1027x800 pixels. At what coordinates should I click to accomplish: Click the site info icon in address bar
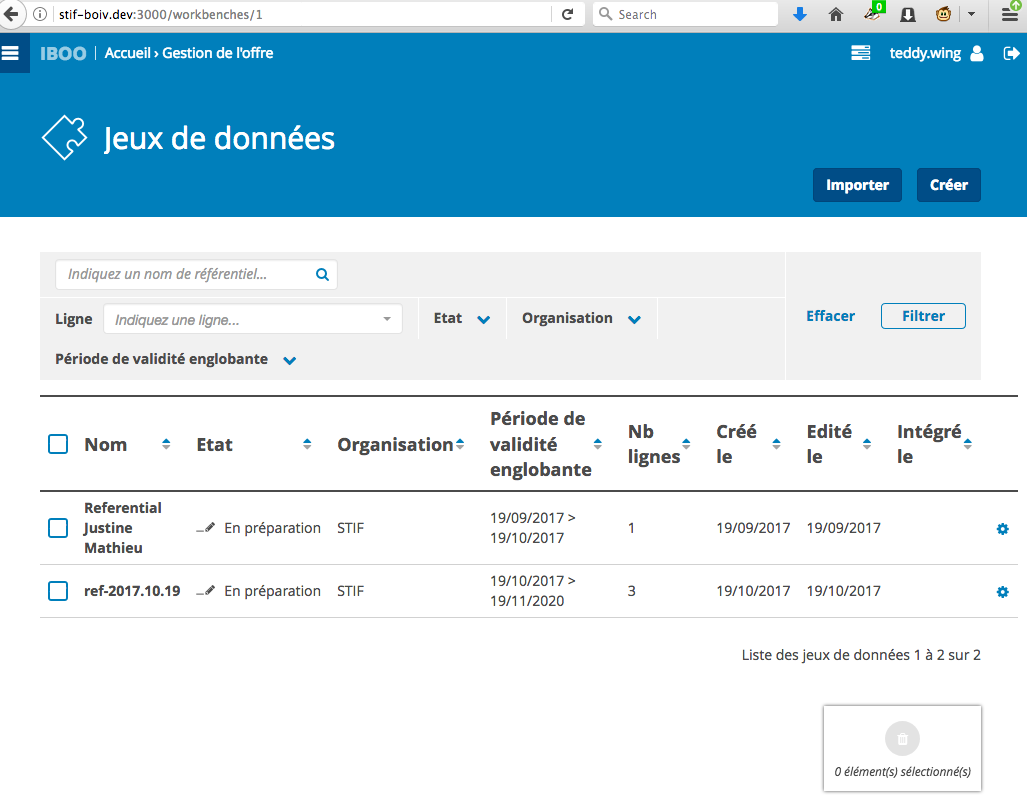pos(40,14)
